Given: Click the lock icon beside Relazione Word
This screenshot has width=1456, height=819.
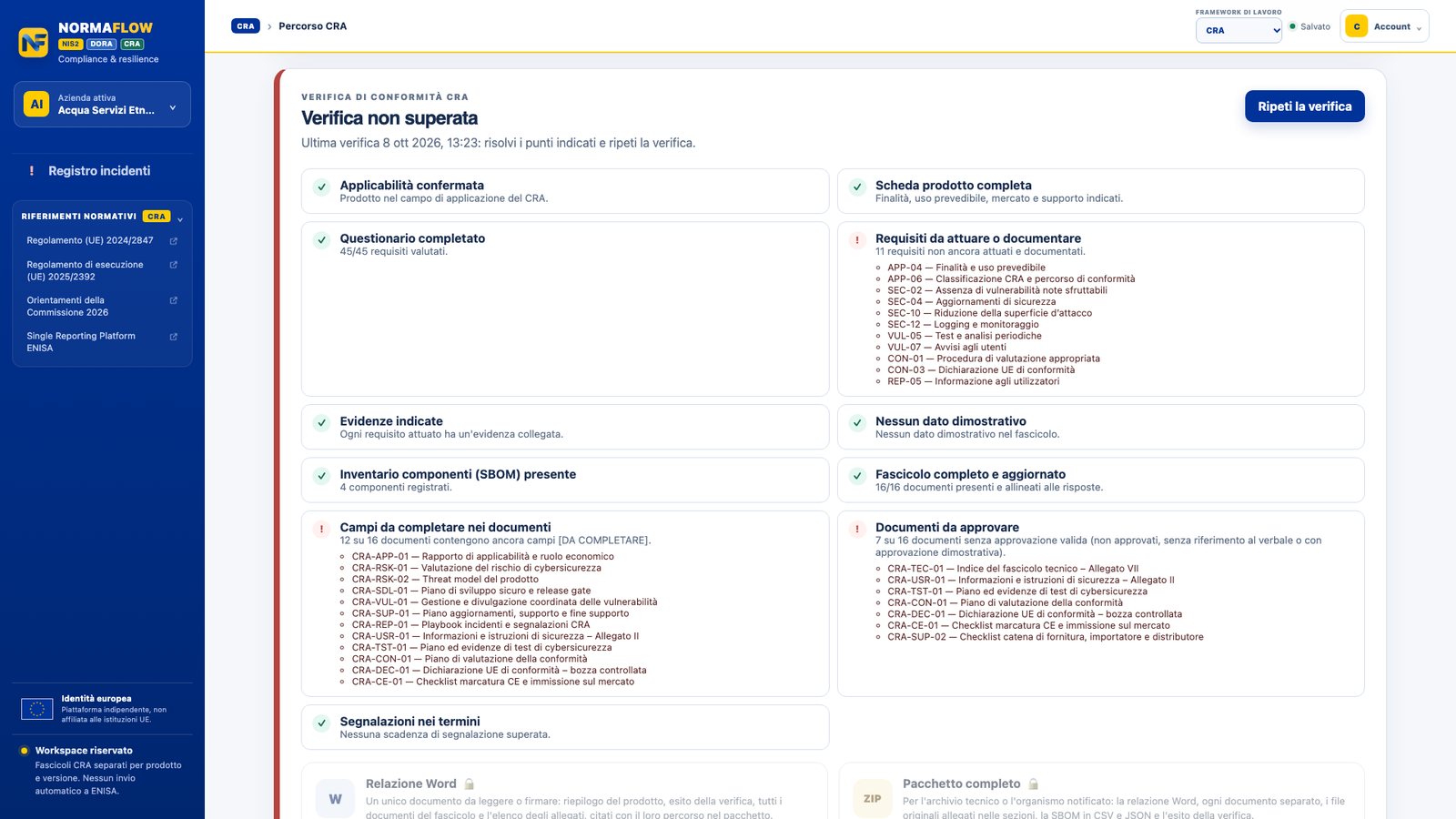Looking at the screenshot, I should click(470, 784).
